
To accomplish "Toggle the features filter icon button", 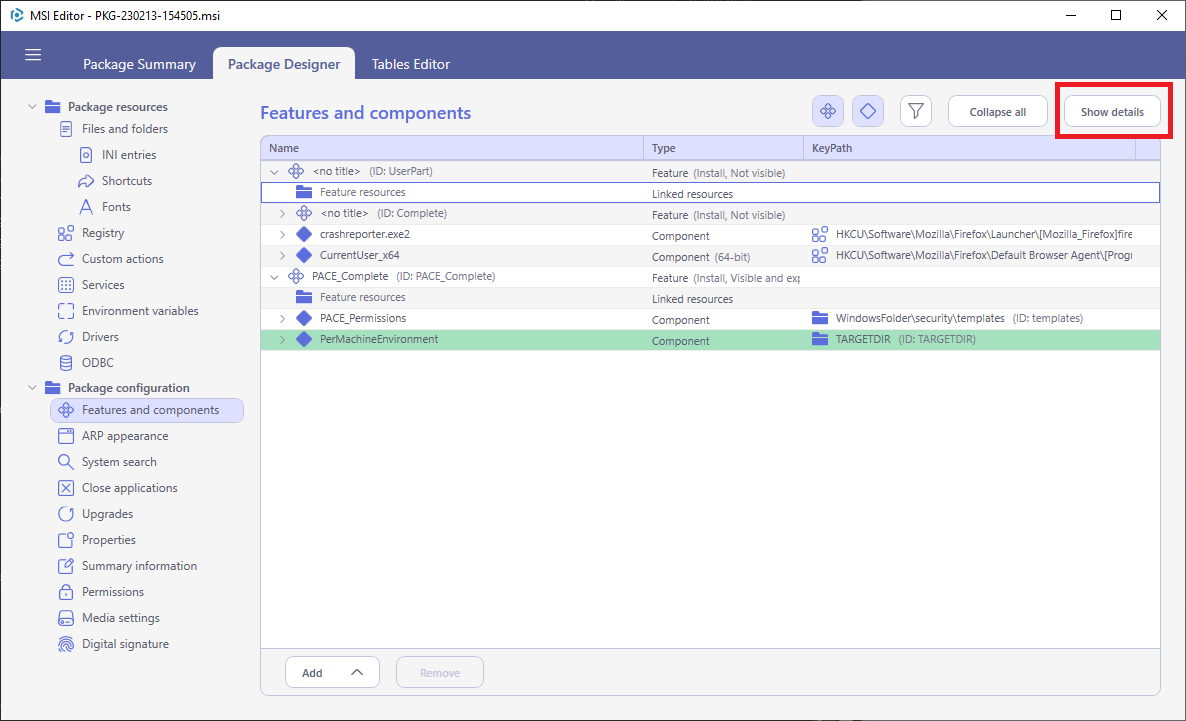I will point(827,112).
